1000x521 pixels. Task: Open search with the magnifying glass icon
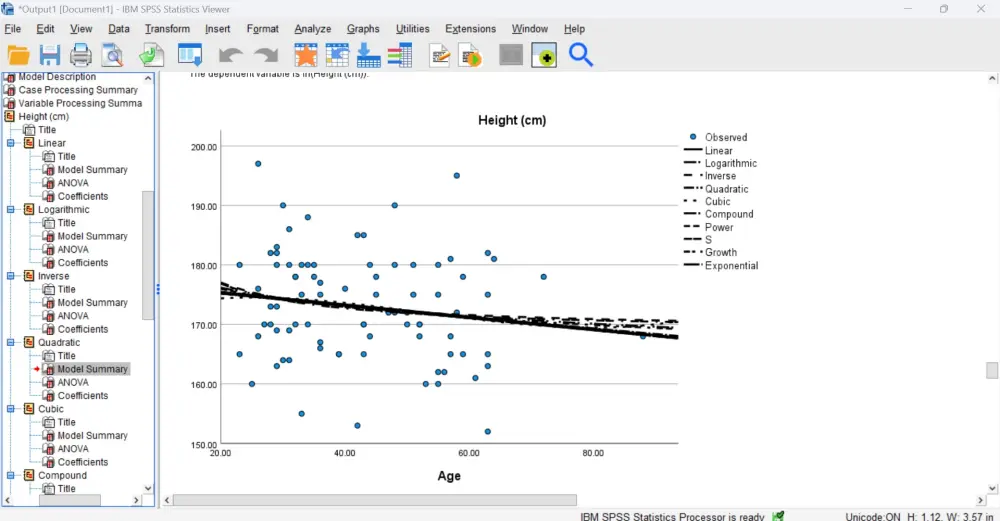[x=580, y=55]
